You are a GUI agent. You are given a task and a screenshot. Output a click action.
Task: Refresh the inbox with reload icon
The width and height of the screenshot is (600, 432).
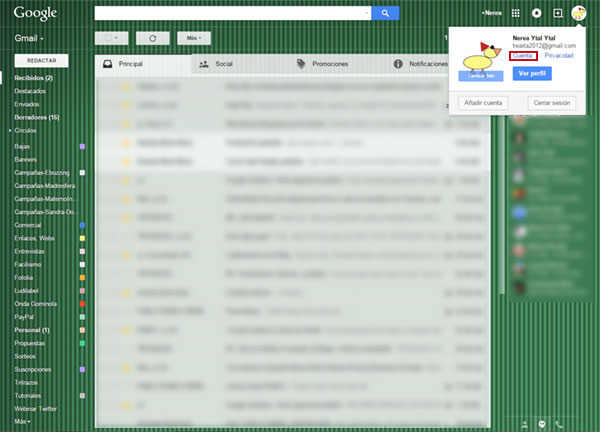coord(153,38)
